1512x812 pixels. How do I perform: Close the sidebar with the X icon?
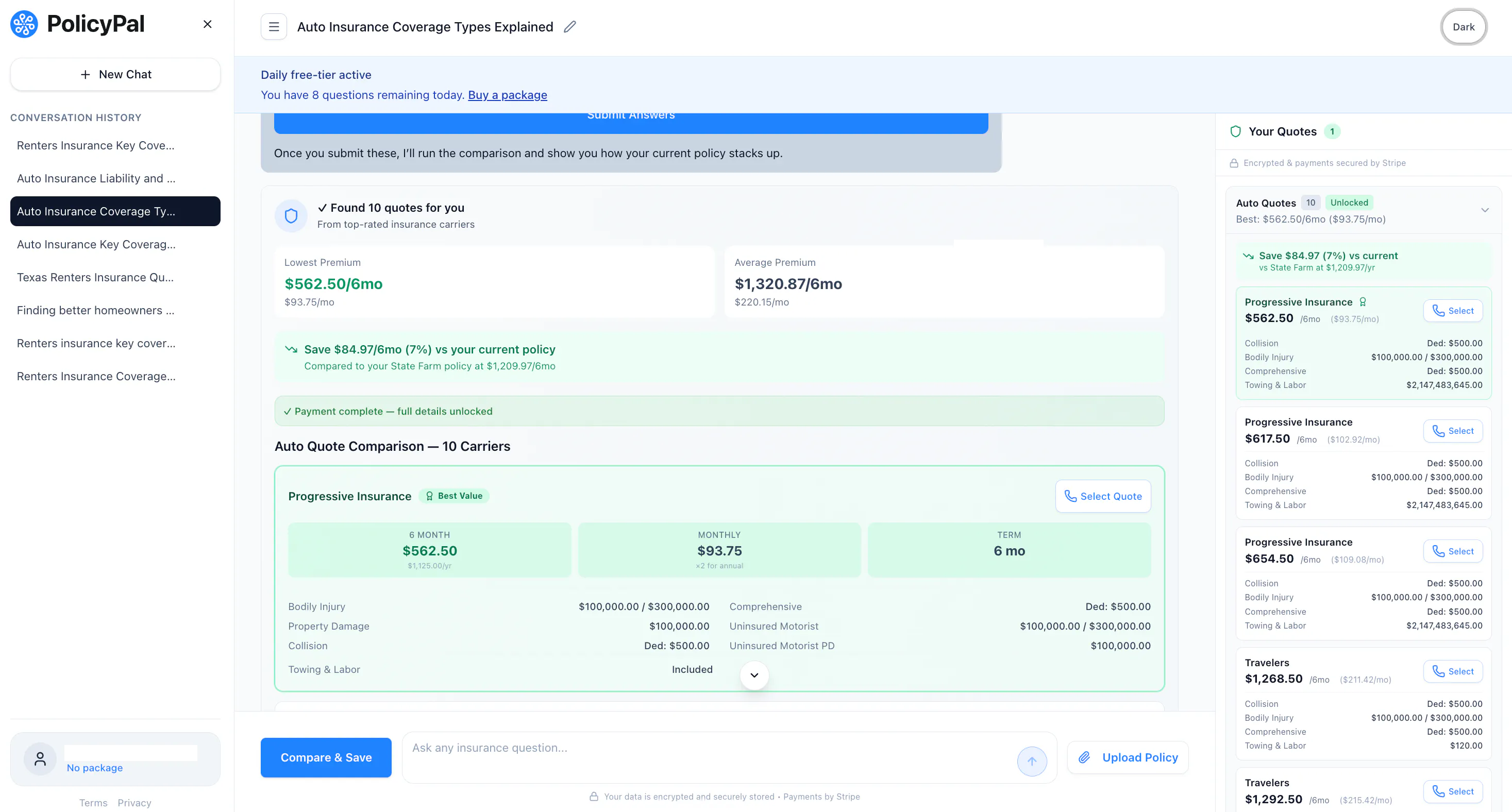click(207, 24)
